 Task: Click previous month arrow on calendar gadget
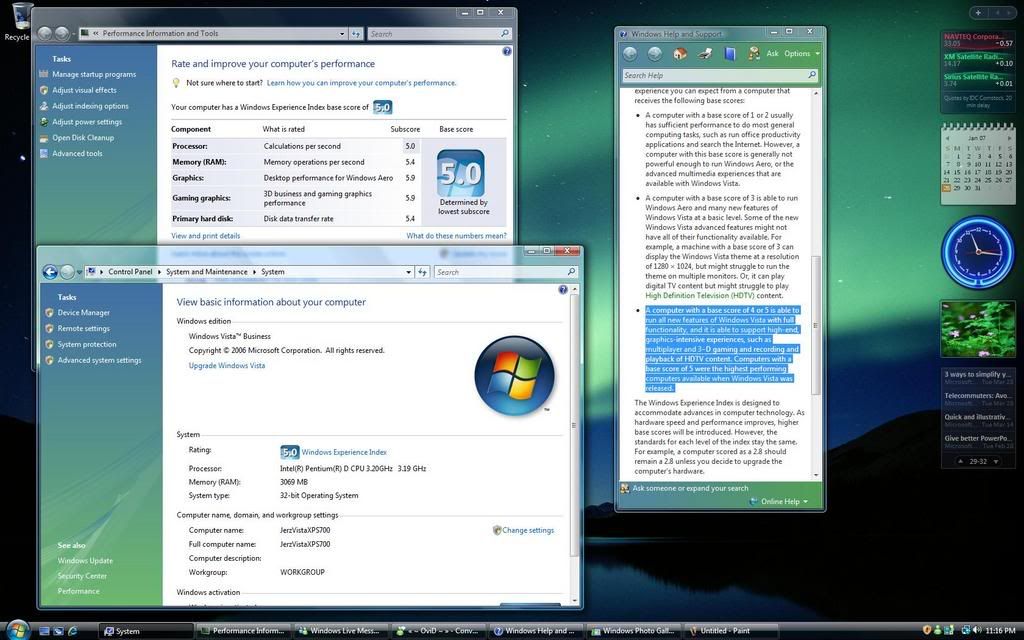[x=948, y=138]
